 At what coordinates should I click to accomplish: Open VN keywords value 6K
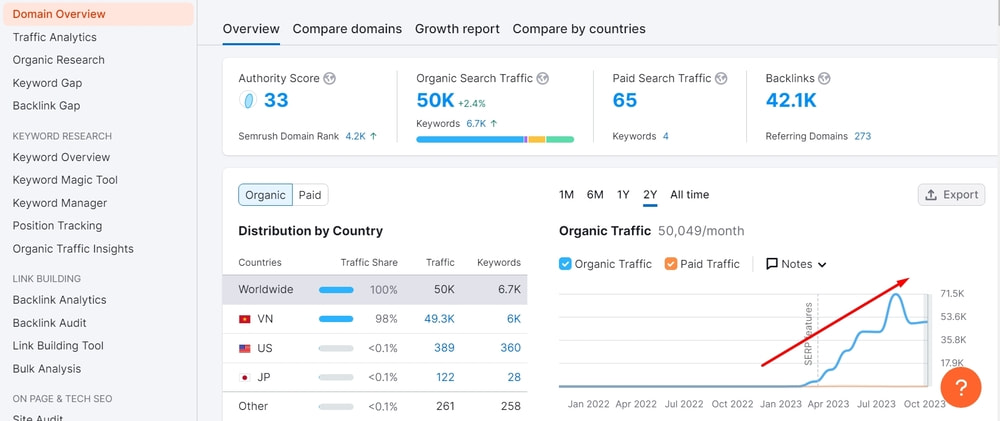[x=514, y=319]
